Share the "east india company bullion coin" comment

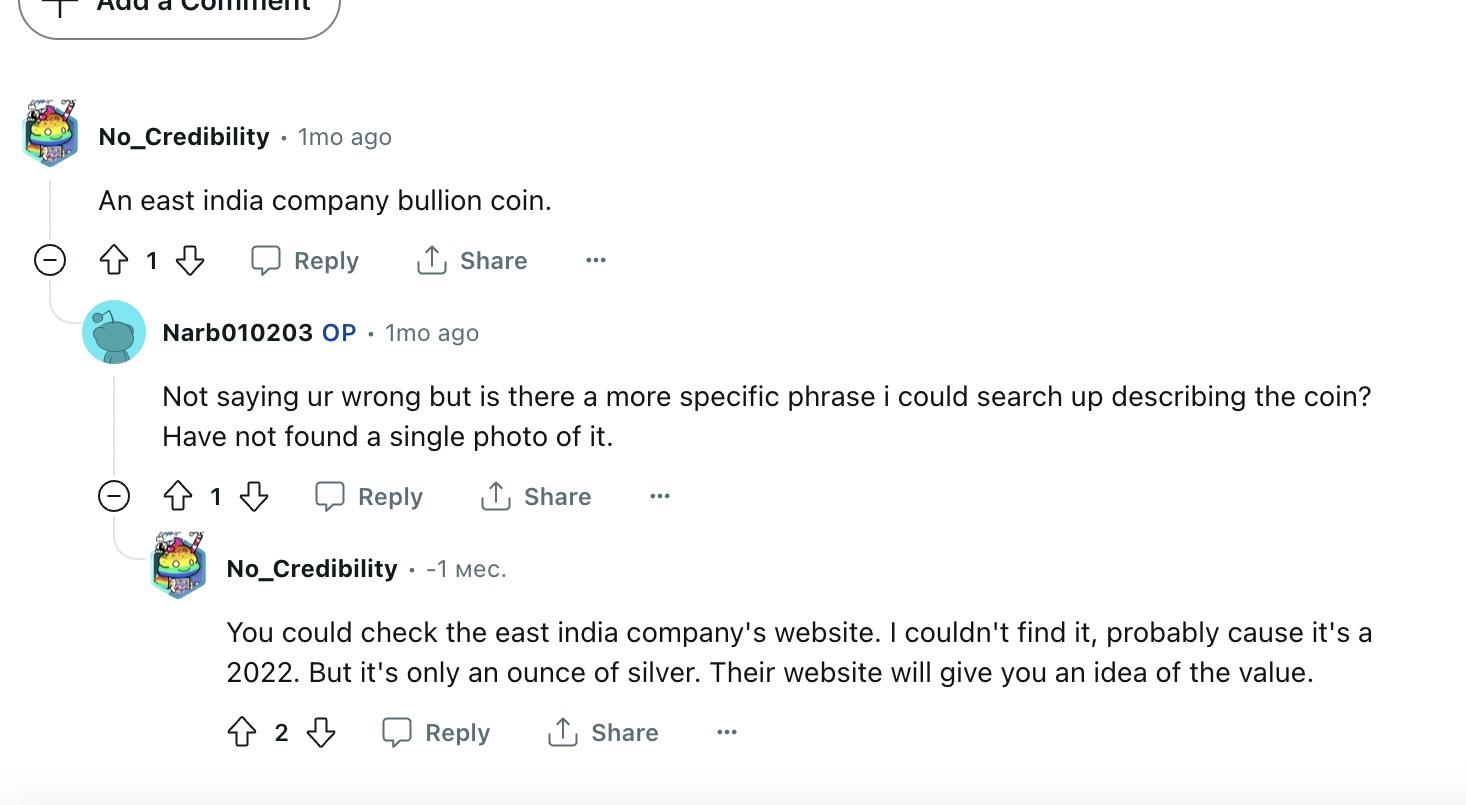pyautogui.click(x=472, y=261)
